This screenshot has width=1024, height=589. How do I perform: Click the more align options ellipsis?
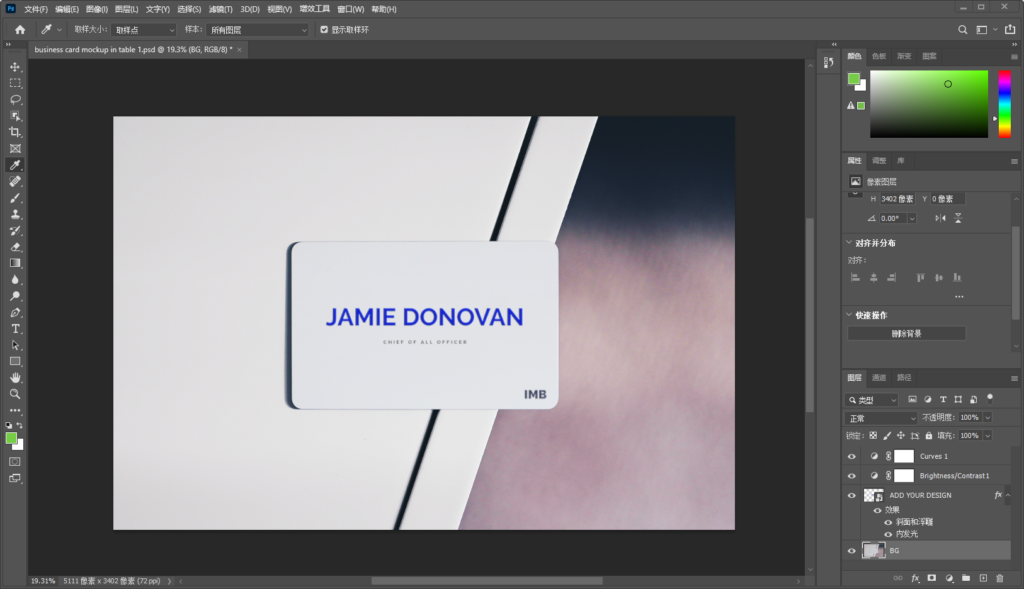click(x=959, y=296)
